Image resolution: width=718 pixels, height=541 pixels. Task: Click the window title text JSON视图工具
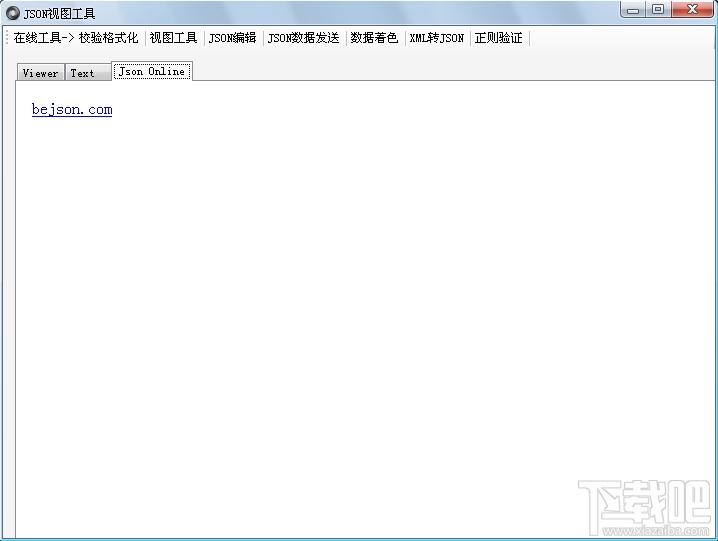point(59,13)
